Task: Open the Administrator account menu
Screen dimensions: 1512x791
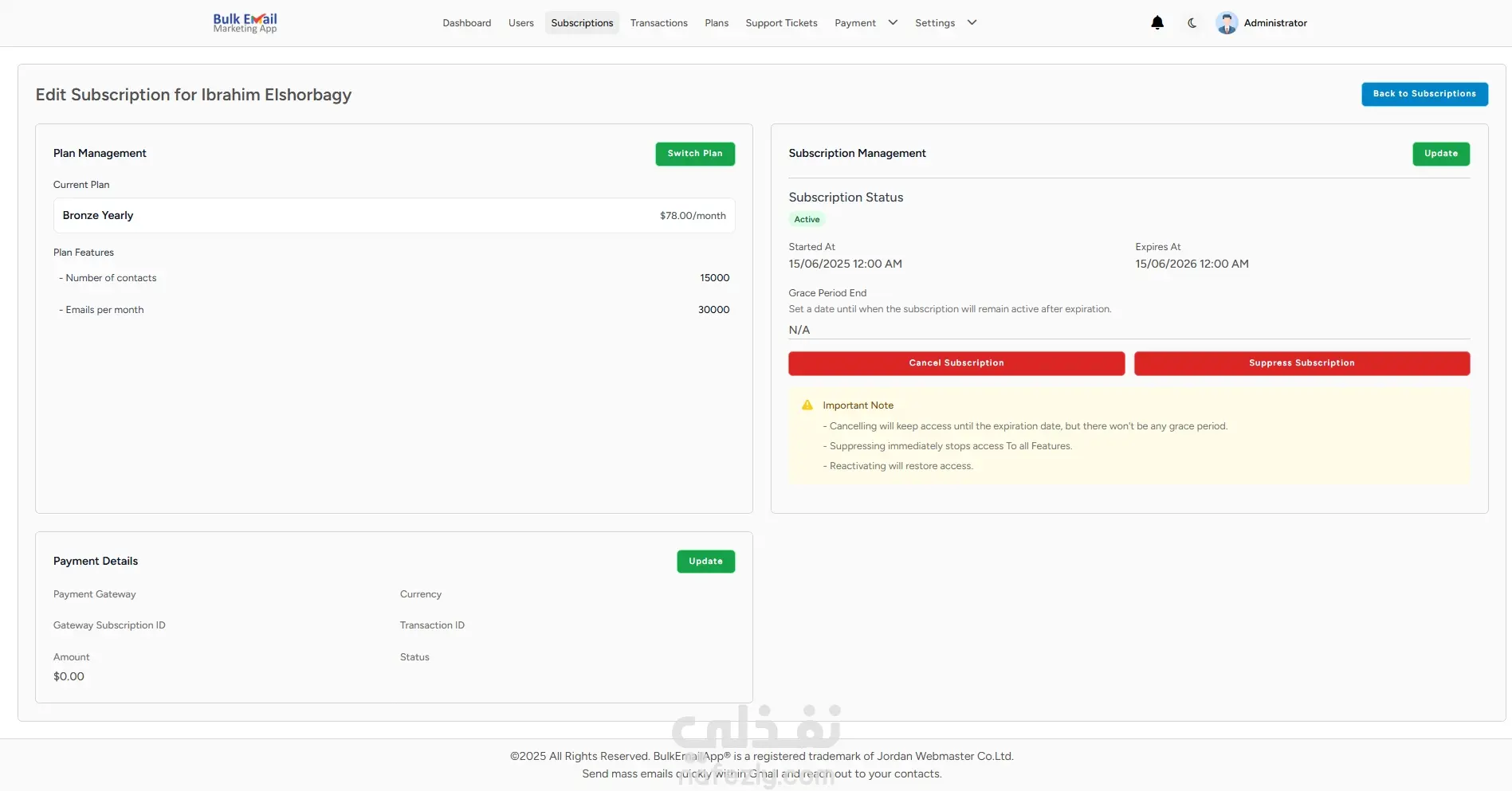Action: coord(1275,23)
